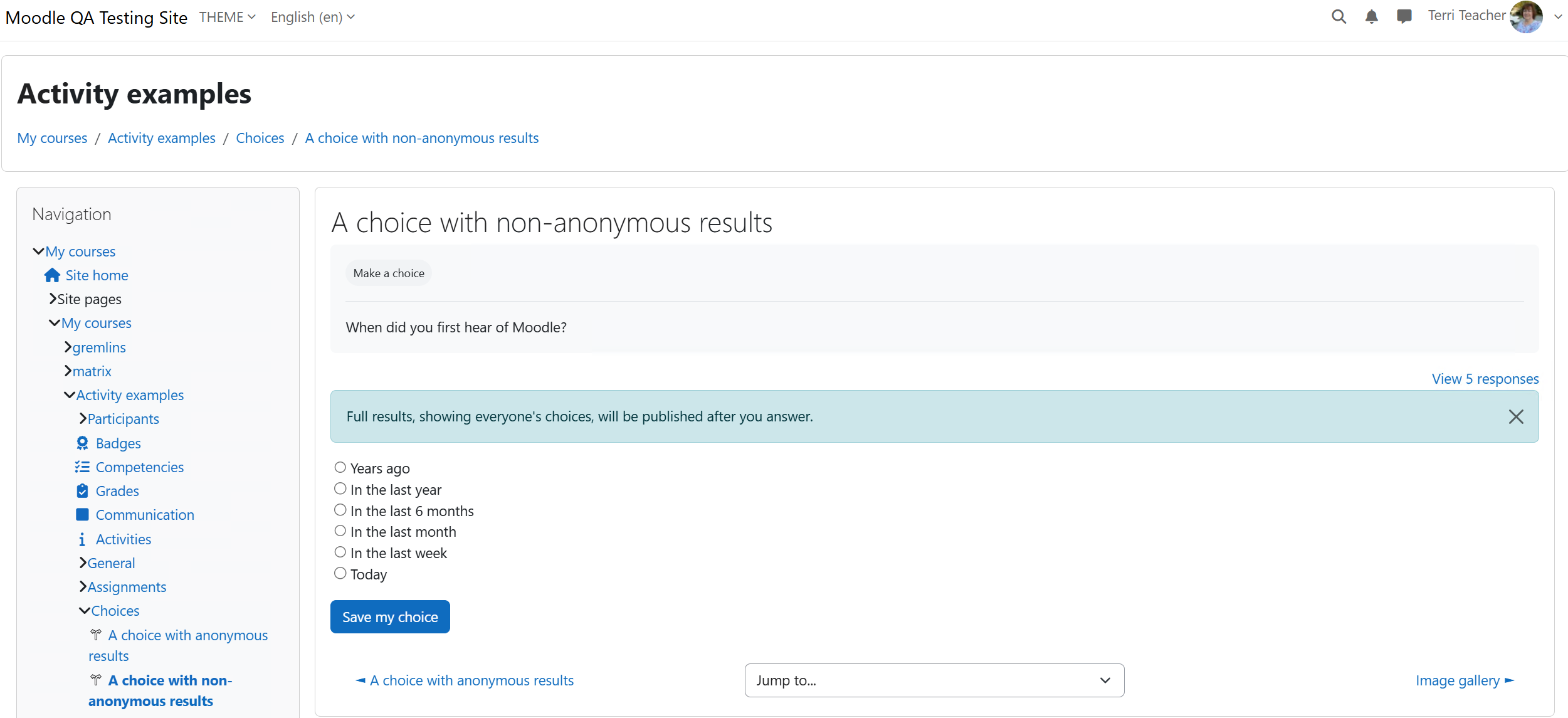
Task: Open Communication in navigation
Action: tap(145, 515)
